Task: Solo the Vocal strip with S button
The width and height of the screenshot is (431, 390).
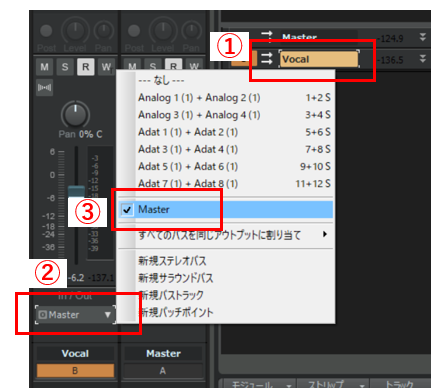Action: 65,67
